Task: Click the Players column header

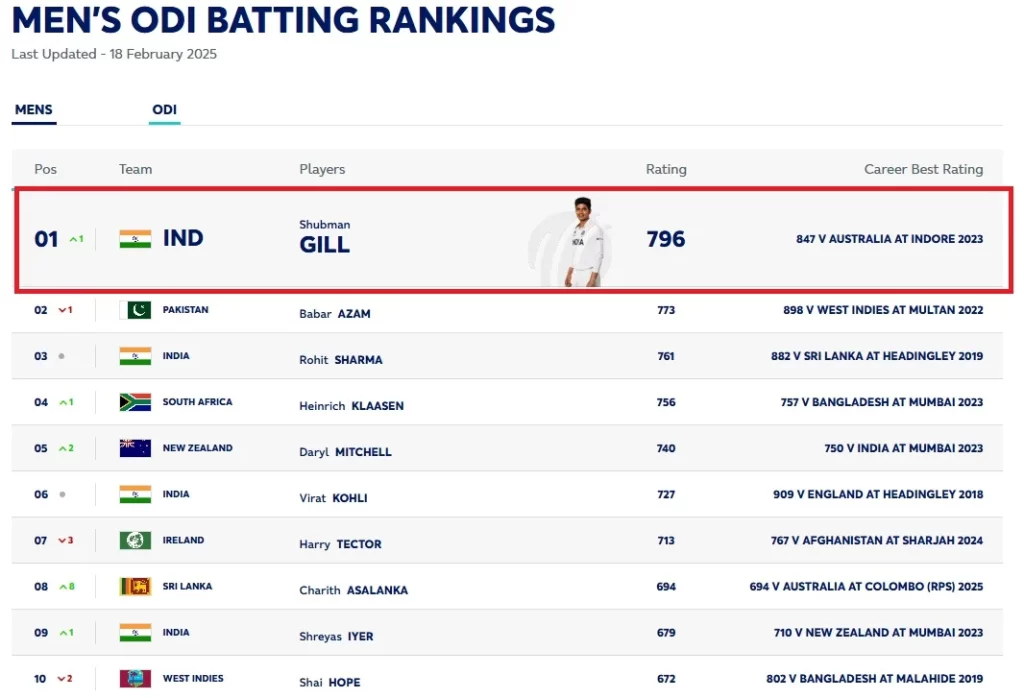Action: [322, 170]
